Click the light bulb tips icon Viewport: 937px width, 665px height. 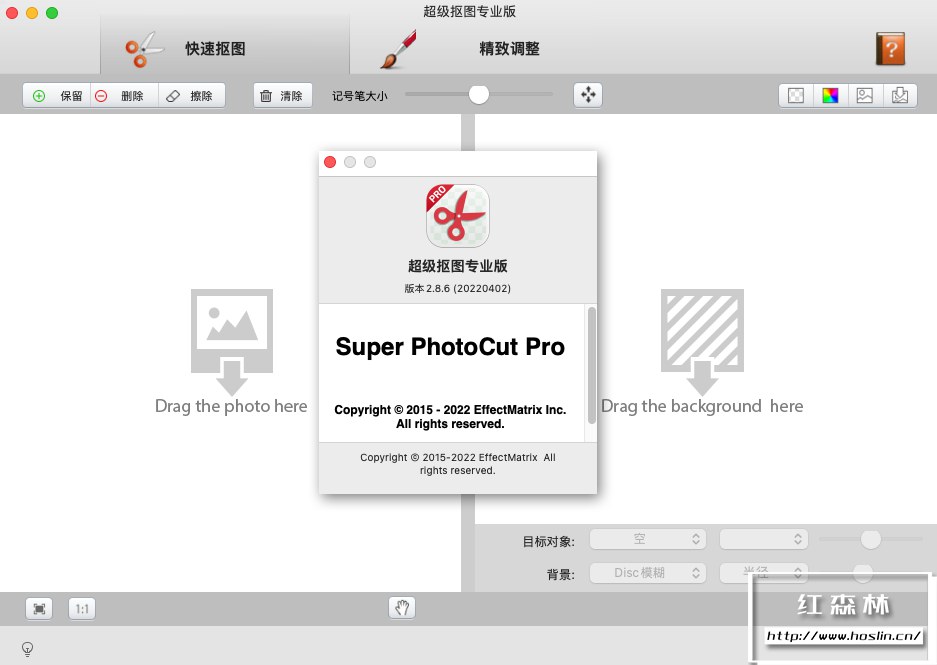(27, 649)
